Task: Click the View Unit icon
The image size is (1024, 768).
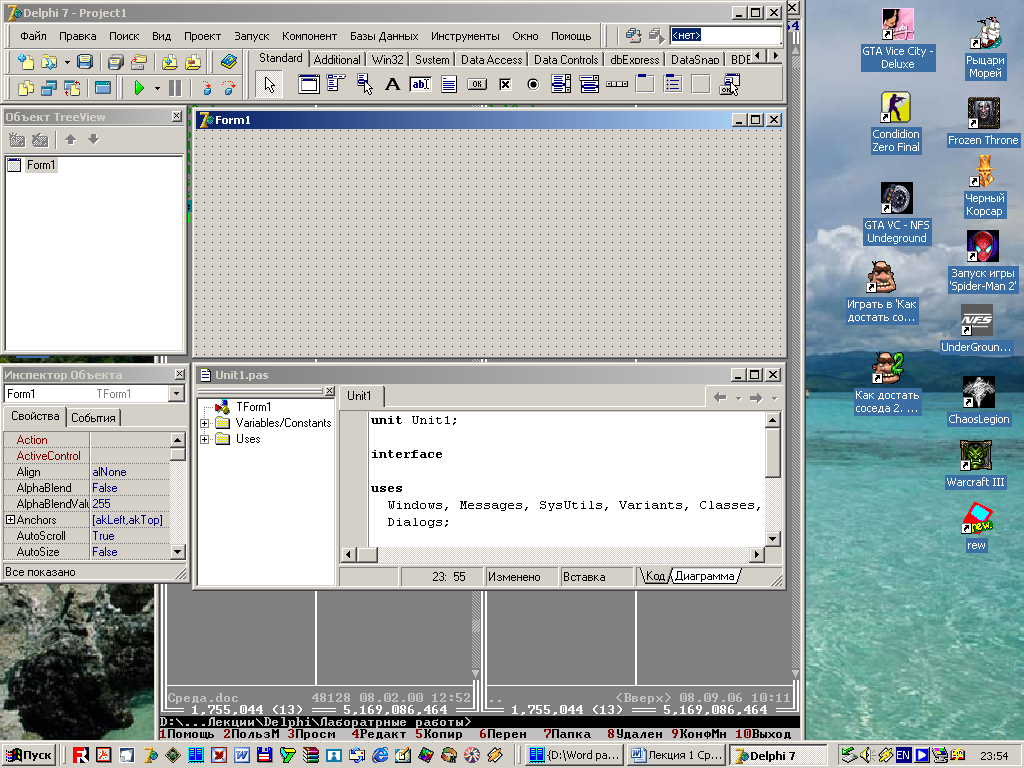Action: tap(25, 88)
